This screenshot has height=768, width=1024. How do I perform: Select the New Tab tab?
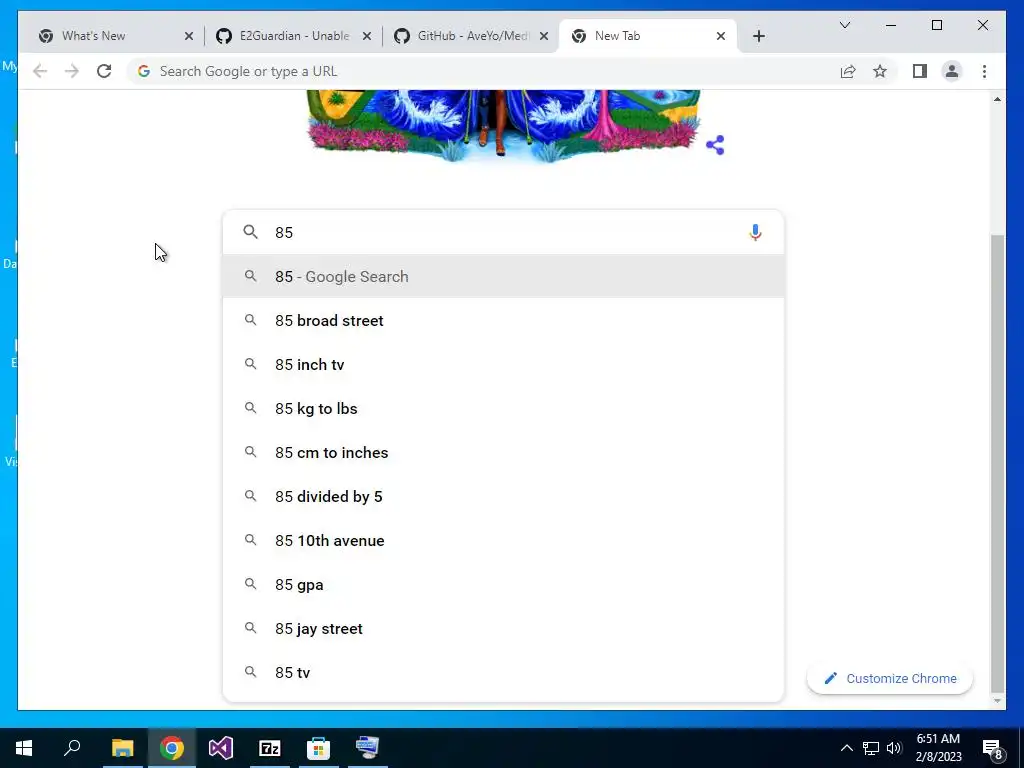647,36
